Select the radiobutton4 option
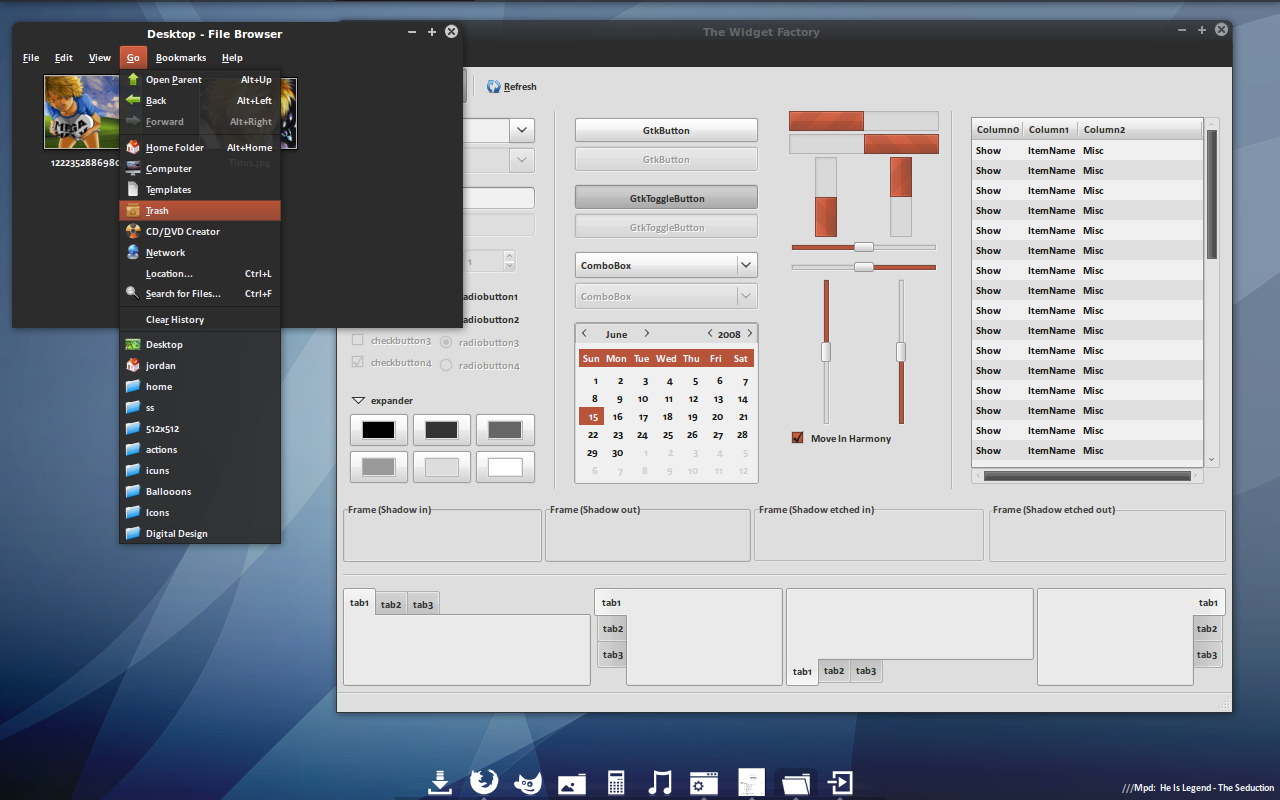 point(446,365)
